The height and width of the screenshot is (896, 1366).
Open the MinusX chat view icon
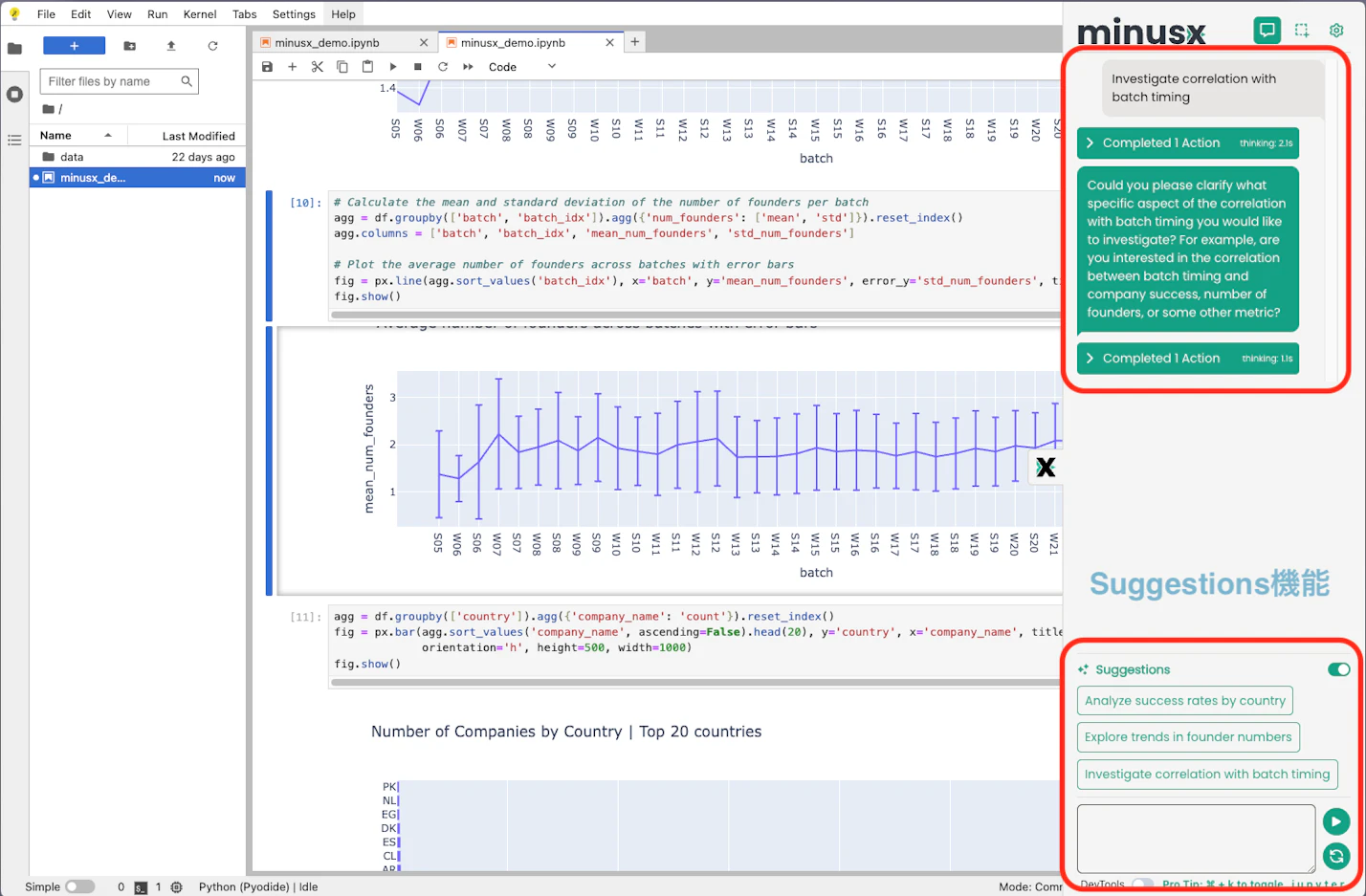[x=1267, y=31]
